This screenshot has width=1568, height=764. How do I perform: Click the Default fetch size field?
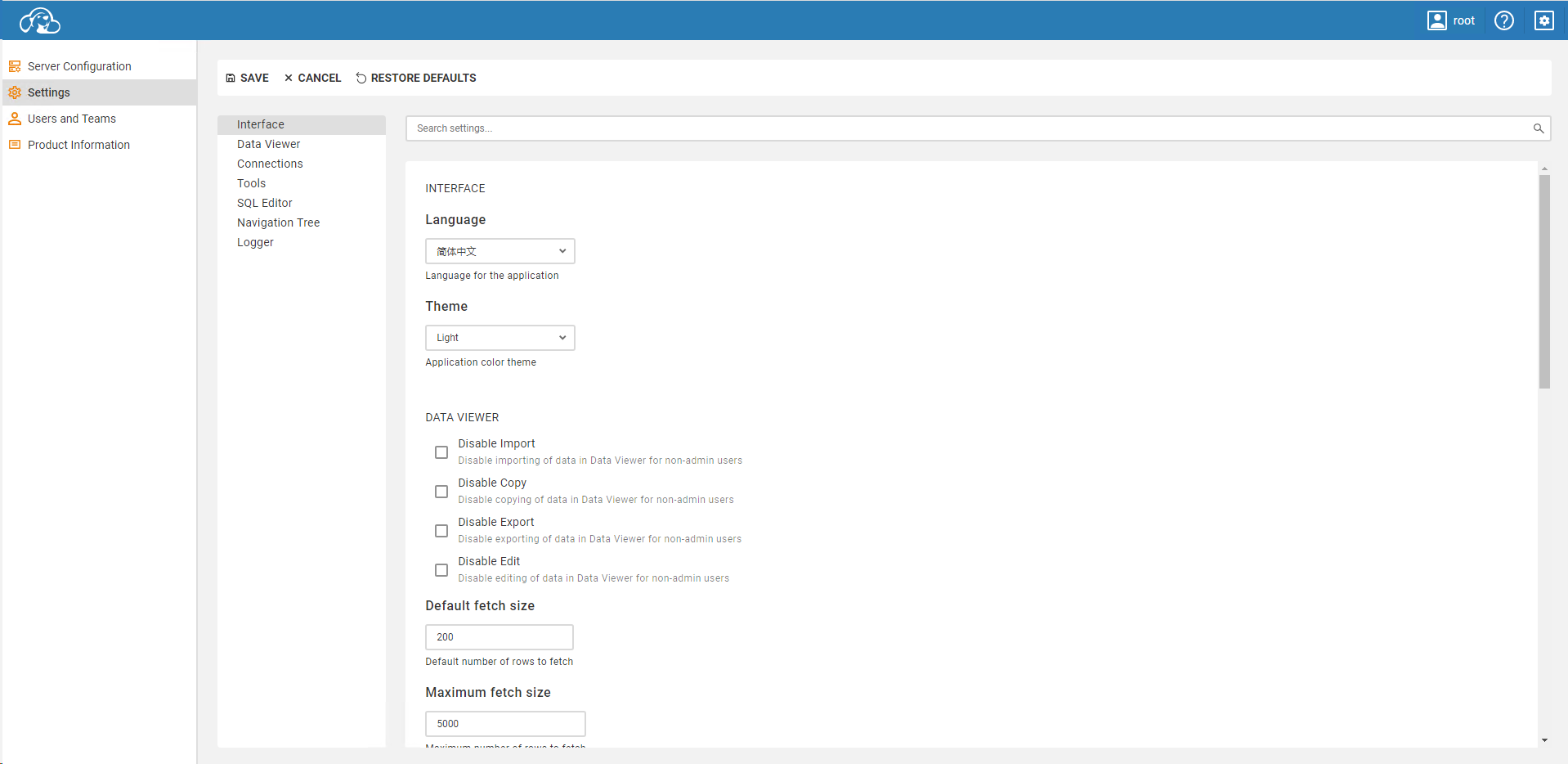[500, 637]
